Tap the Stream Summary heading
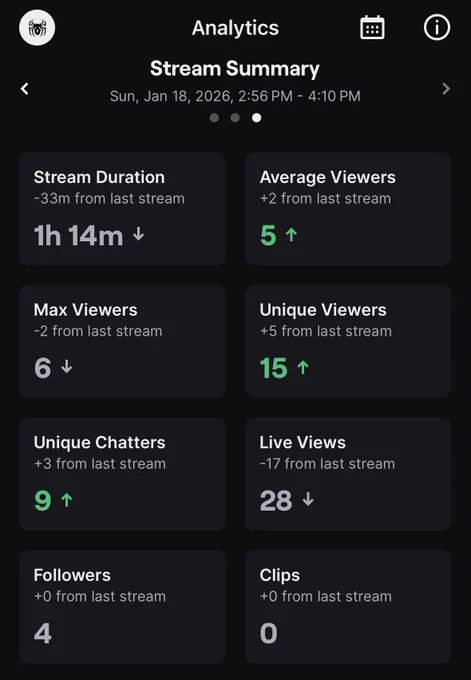Image resolution: width=471 pixels, height=680 pixels. pyautogui.click(x=235, y=69)
